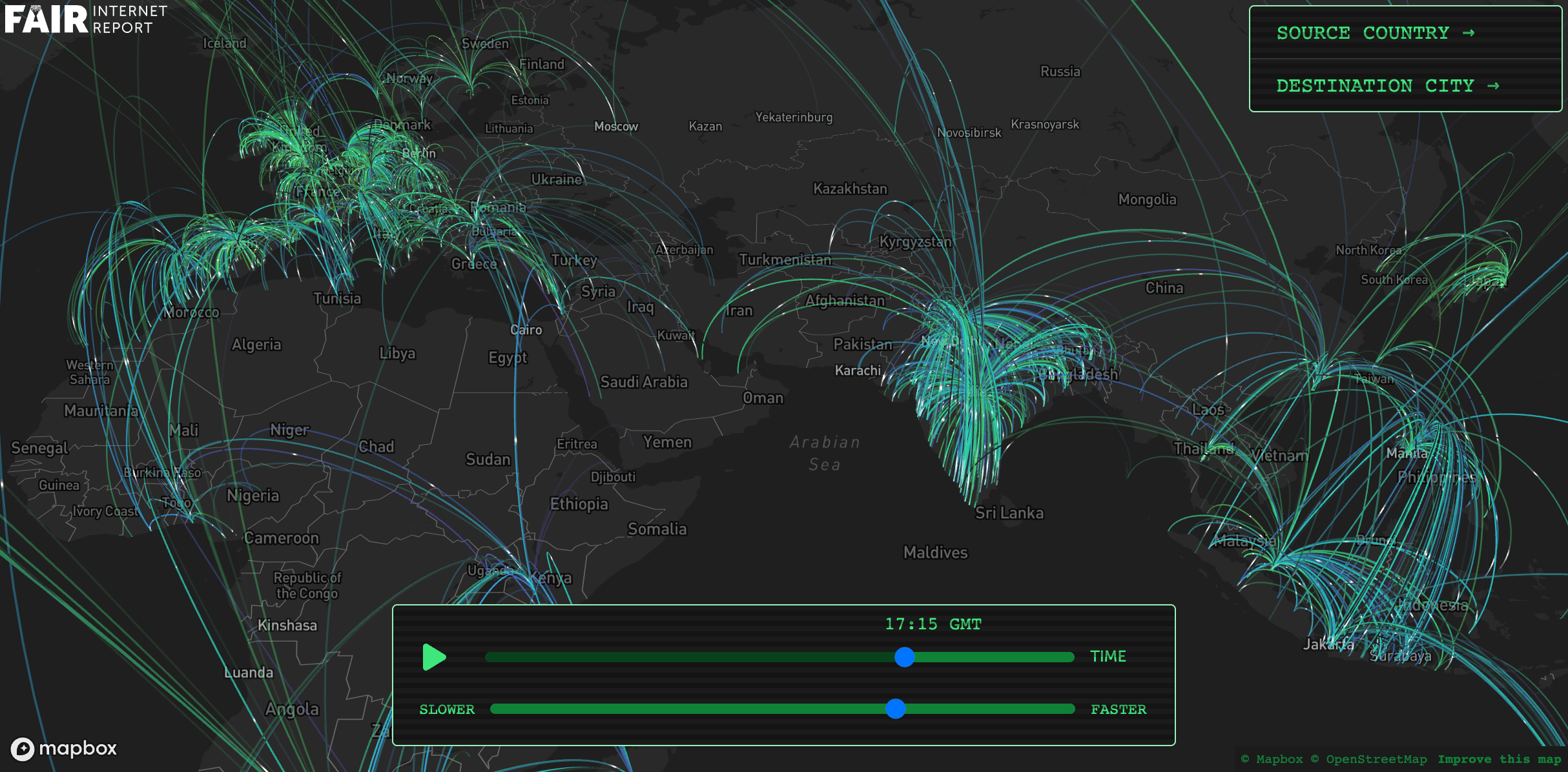Image resolution: width=1568 pixels, height=772 pixels.
Task: Click the Fair Internet Report logo
Action: pos(87,19)
